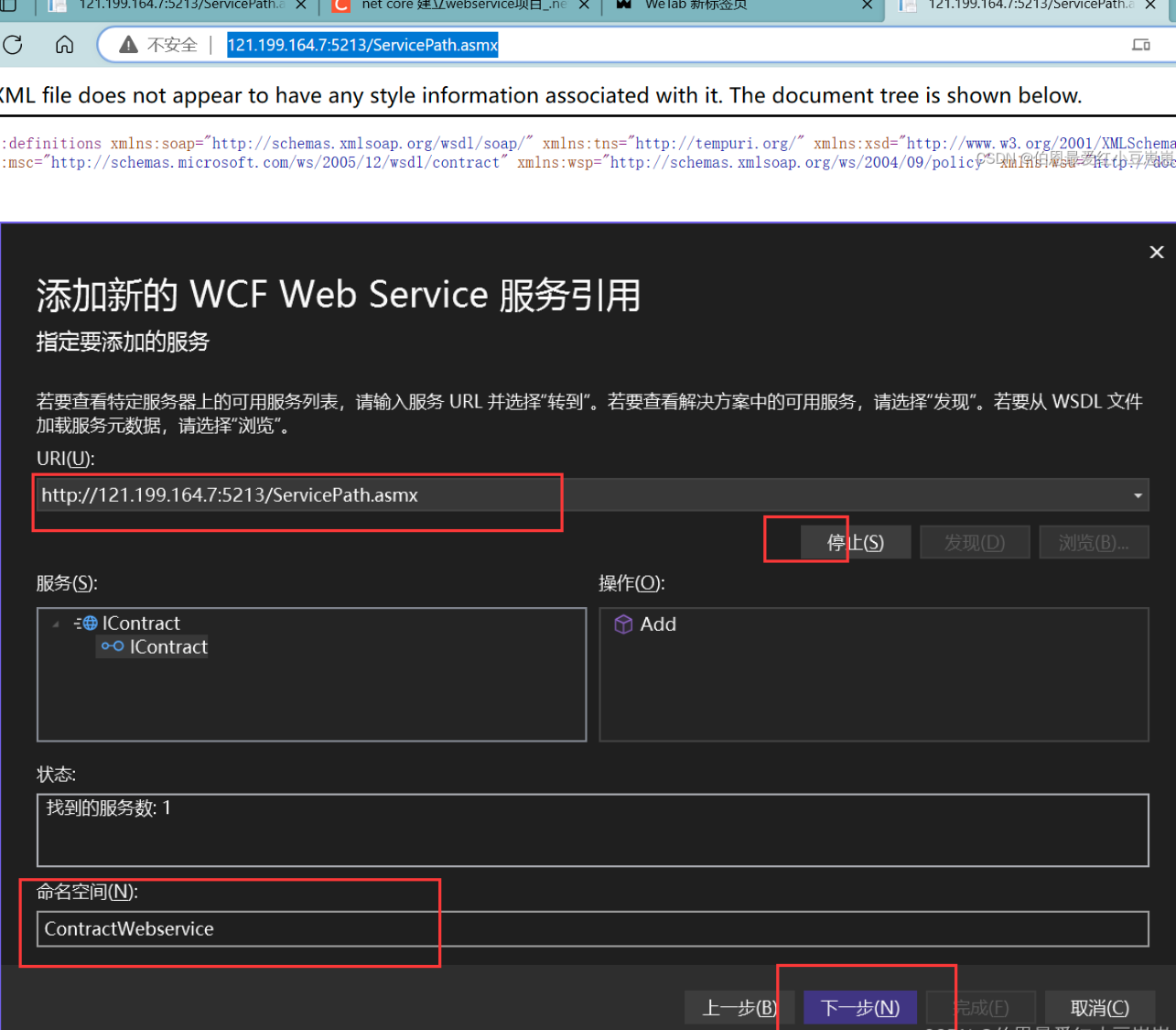Viewport: 1176px width, 1030px height.
Task: Select the IContract operation endpoint icon
Action: [113, 646]
